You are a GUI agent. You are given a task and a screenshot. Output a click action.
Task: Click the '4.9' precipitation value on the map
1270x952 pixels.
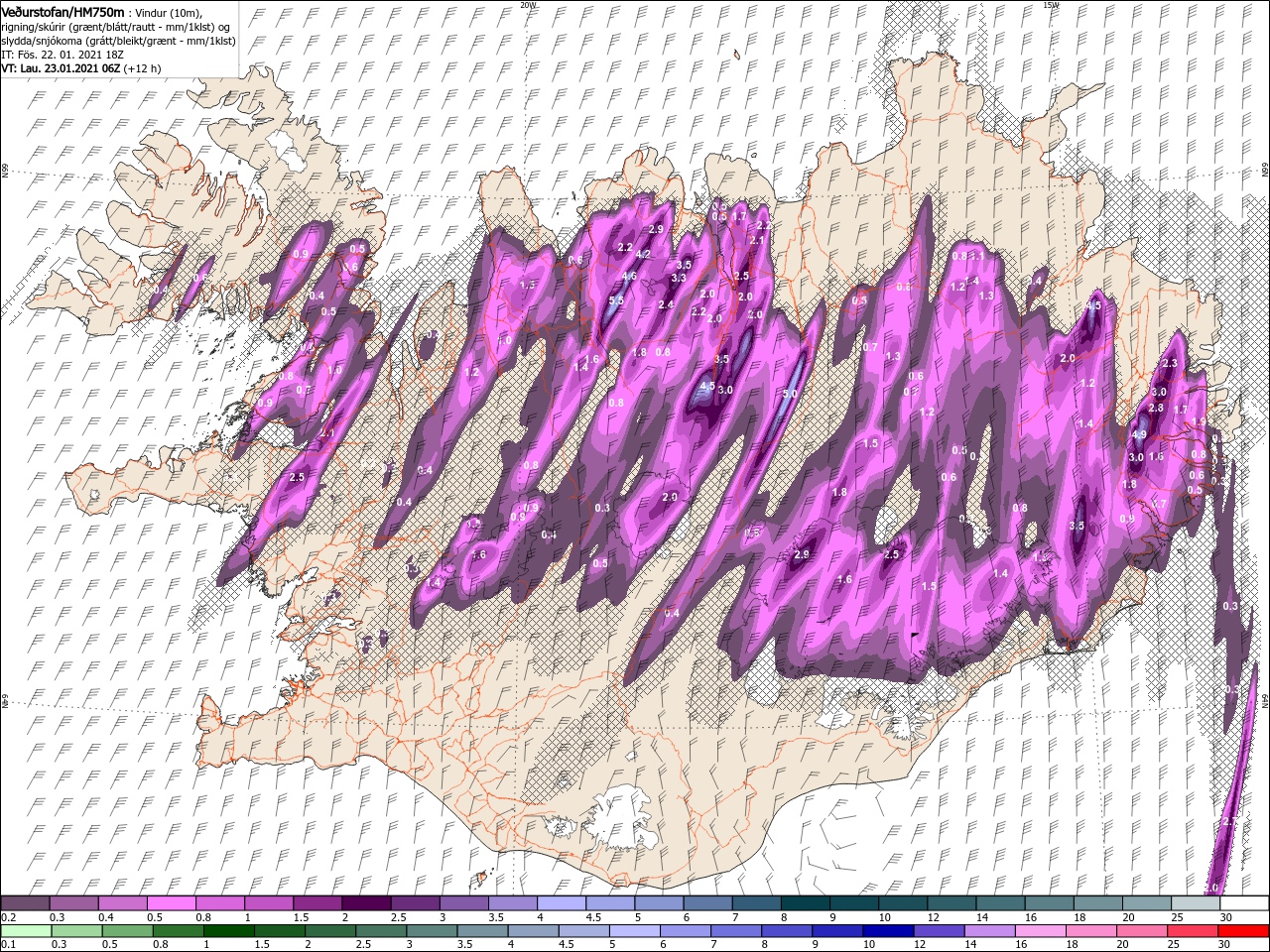1140,434
